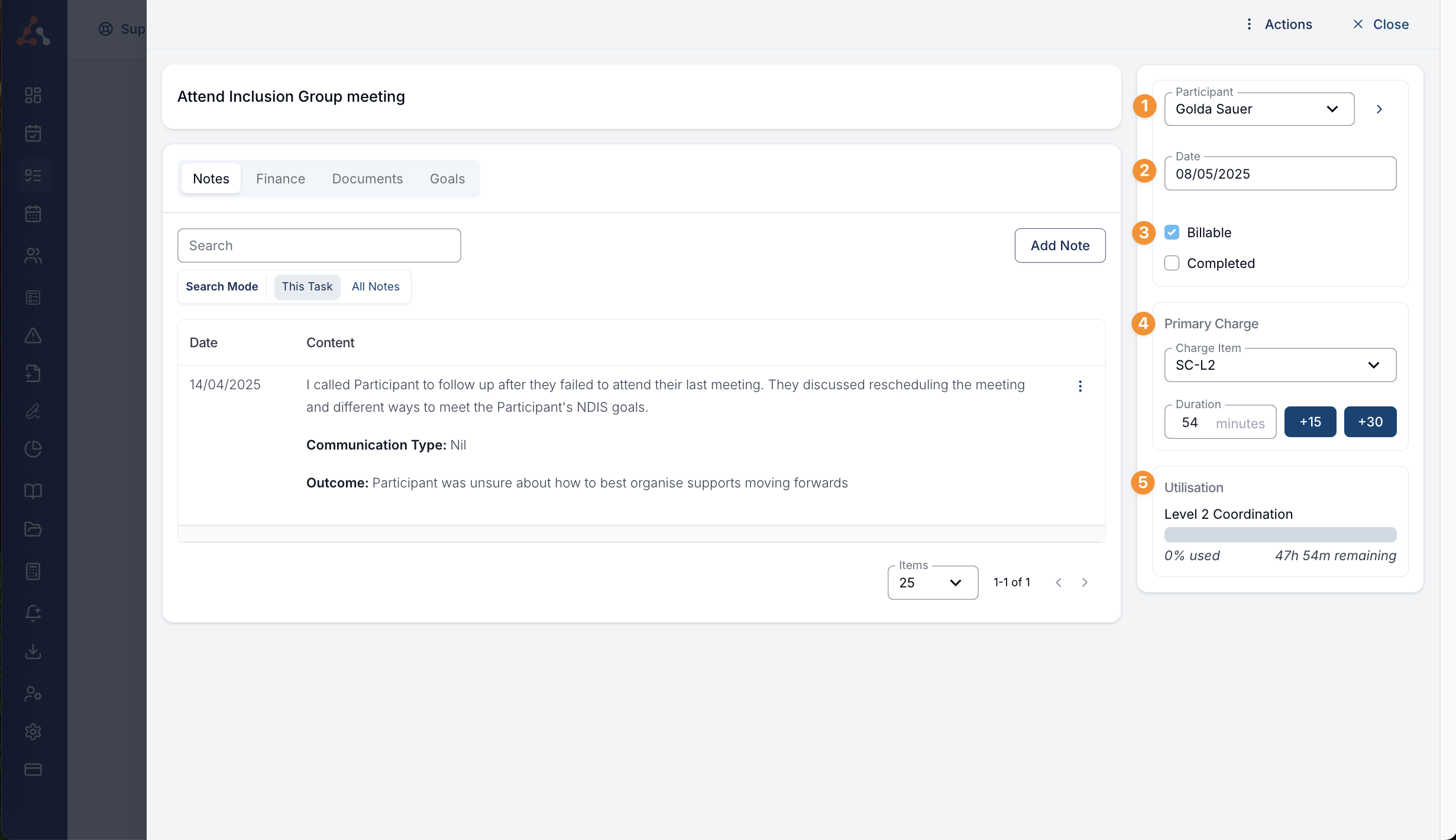Viewport: 1456px width, 840px height.
Task: Select This Task search mode
Action: [307, 287]
